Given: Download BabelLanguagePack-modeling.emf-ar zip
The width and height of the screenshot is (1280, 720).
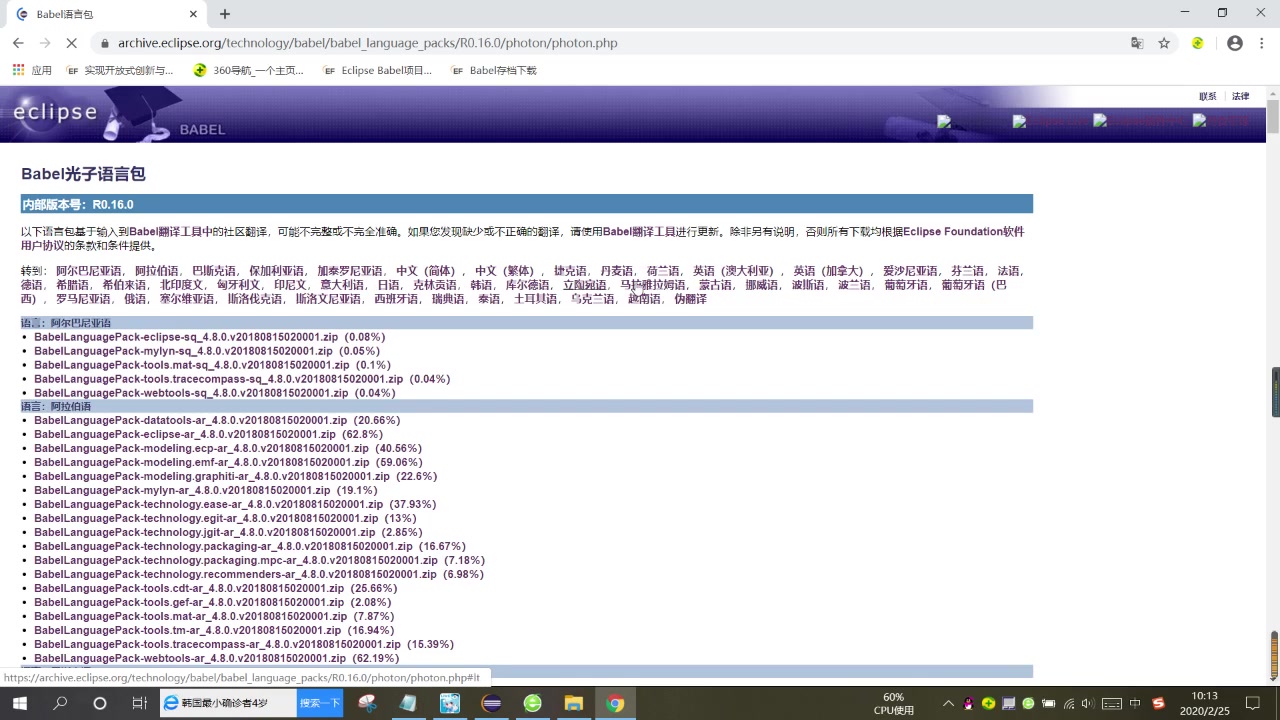Looking at the screenshot, I should pyautogui.click(x=202, y=463).
